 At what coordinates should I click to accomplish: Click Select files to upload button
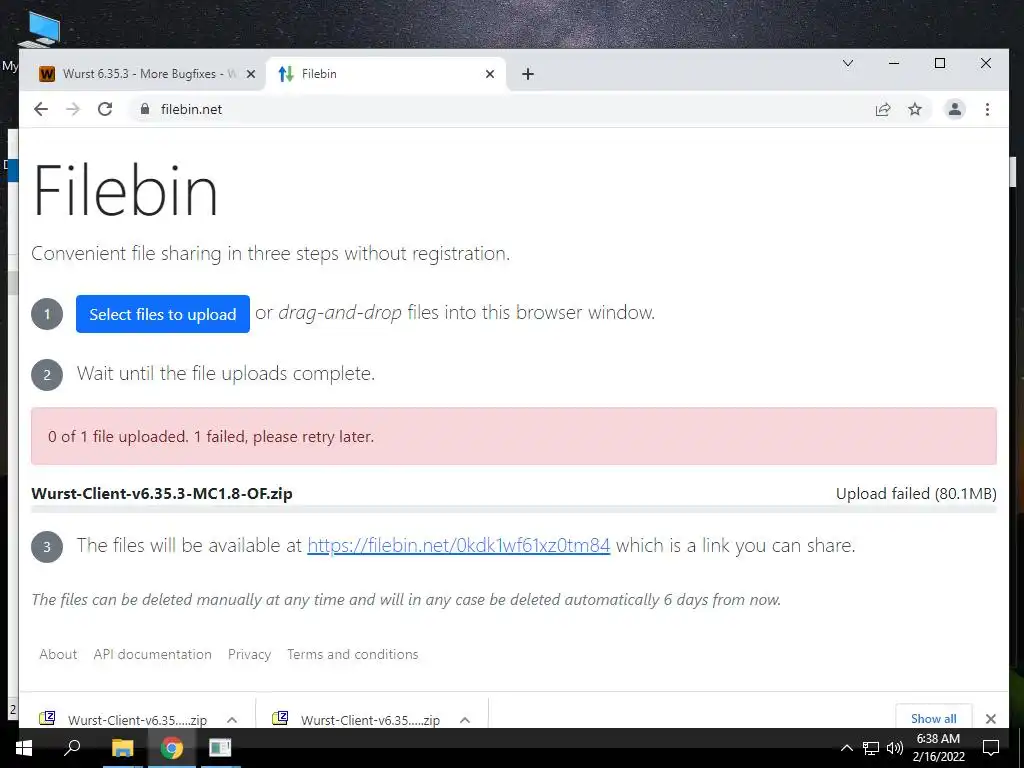tap(163, 314)
